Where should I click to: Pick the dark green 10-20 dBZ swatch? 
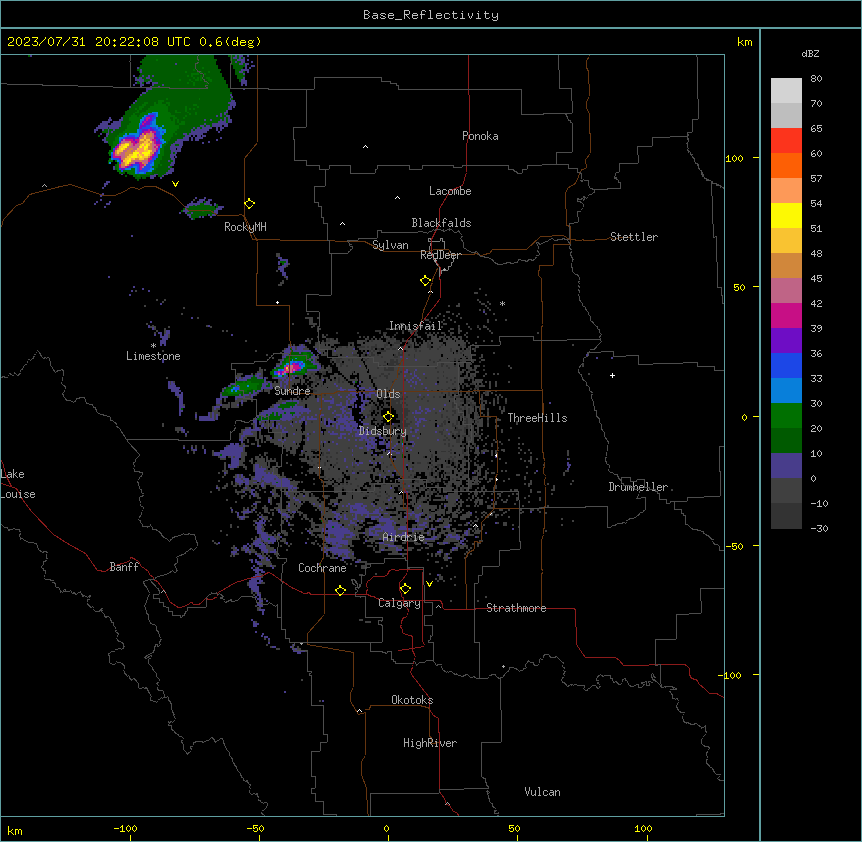[786, 440]
